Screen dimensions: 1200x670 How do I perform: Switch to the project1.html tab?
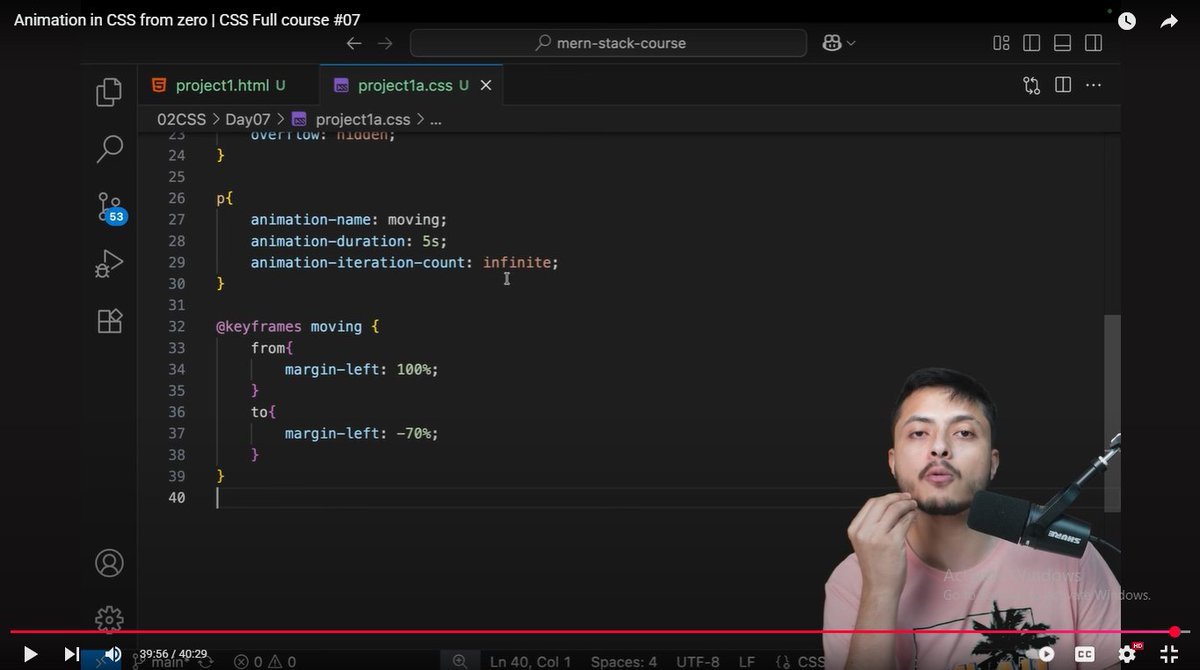click(222, 85)
